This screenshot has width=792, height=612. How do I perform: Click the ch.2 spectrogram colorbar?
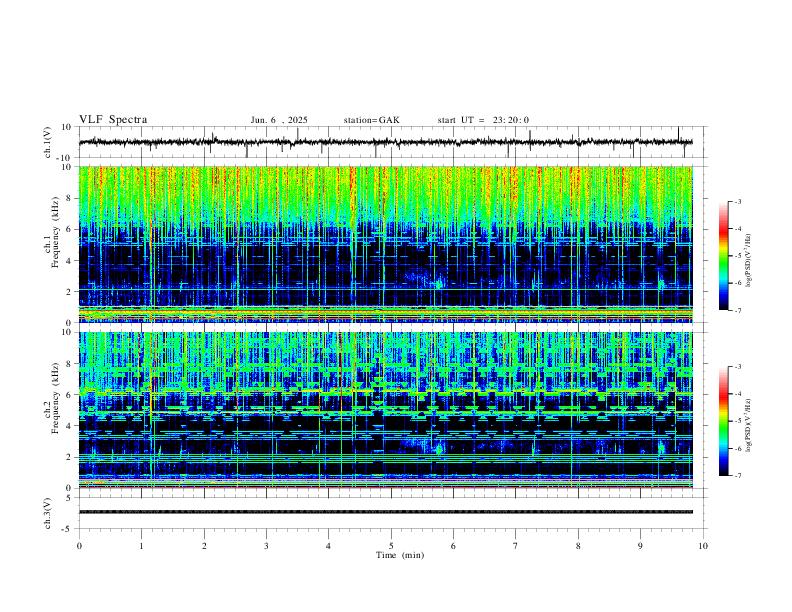point(723,421)
